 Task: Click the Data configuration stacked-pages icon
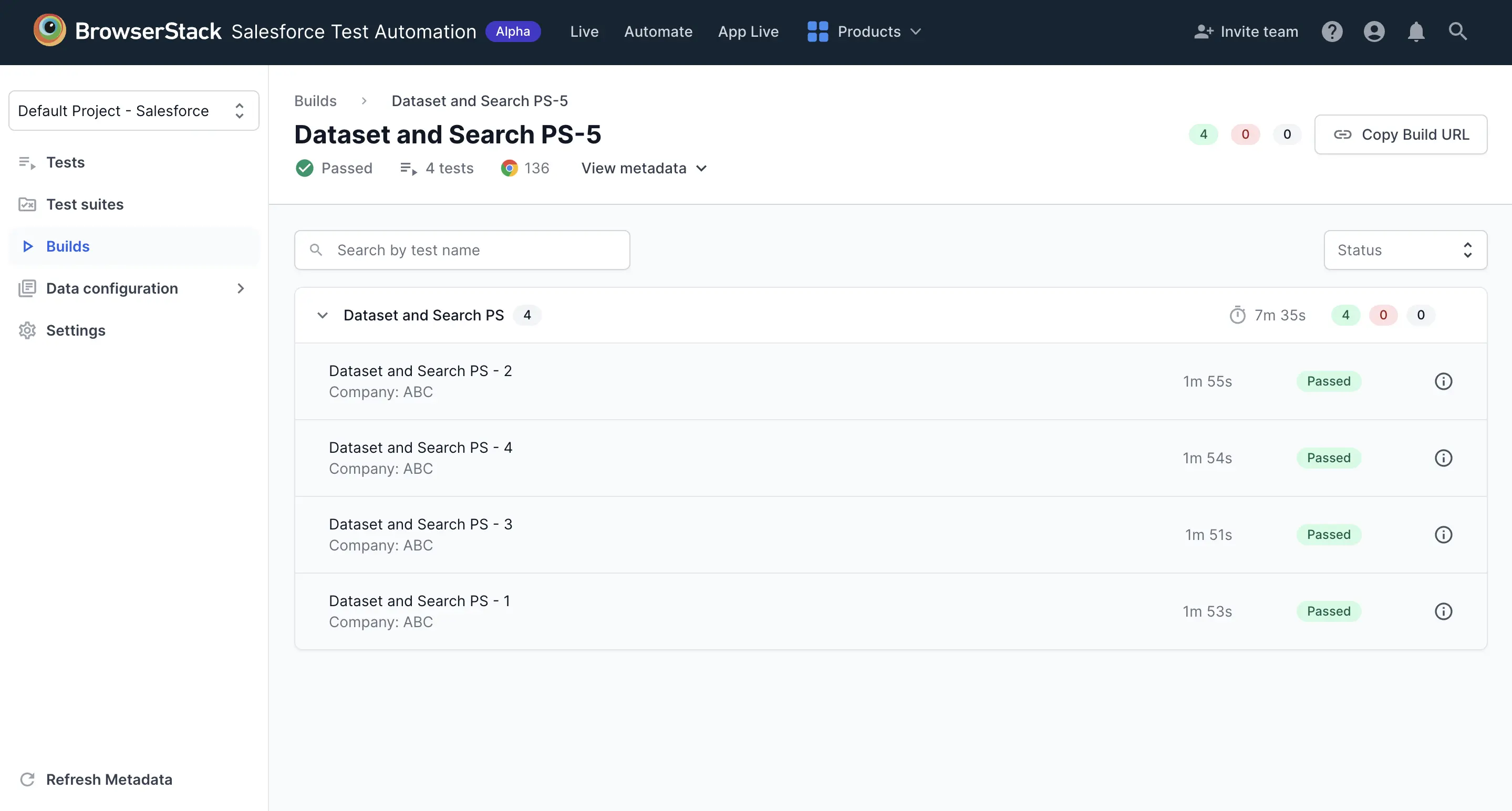[x=27, y=288]
